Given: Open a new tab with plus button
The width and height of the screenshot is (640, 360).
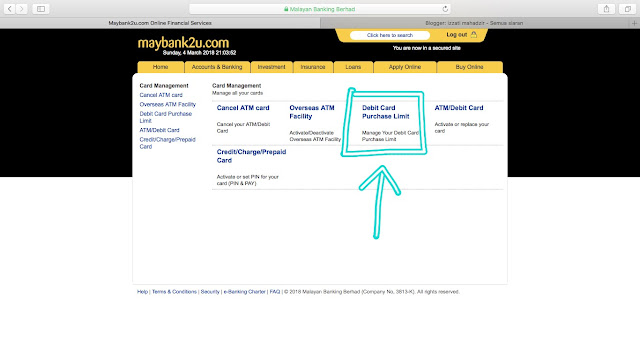Looking at the screenshot, I should (634, 23).
